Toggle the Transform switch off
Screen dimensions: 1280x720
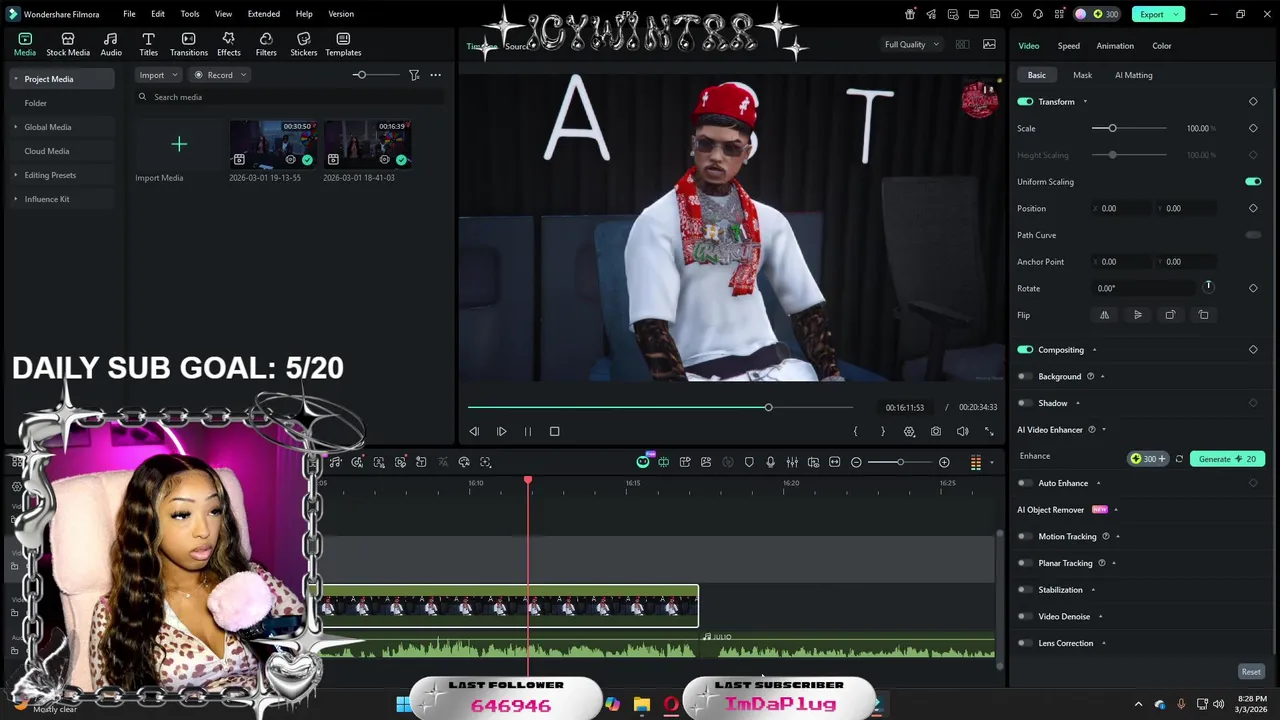coord(1025,101)
